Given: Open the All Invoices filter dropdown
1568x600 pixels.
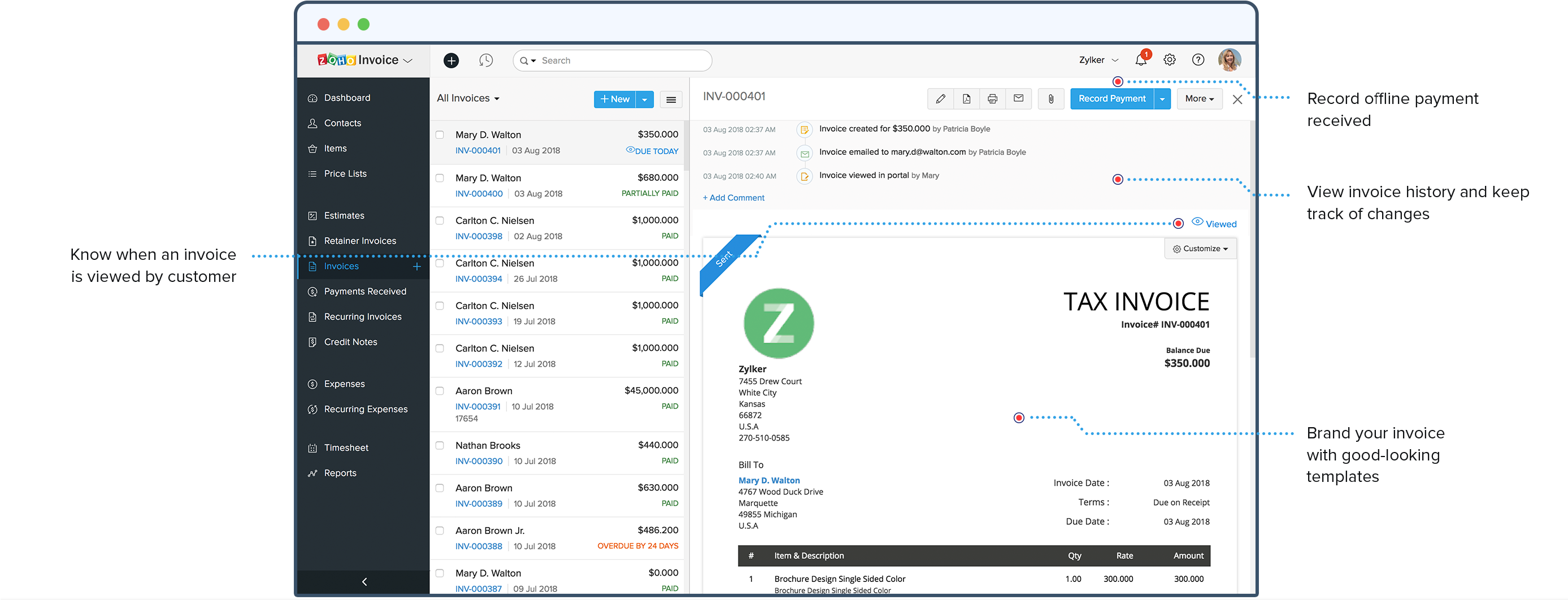Looking at the screenshot, I should click(x=467, y=98).
